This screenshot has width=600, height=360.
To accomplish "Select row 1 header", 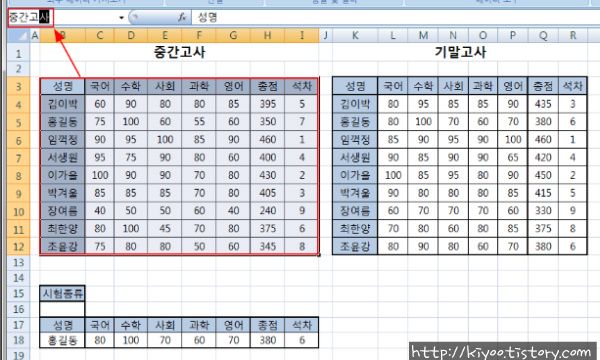I will 18,53.
